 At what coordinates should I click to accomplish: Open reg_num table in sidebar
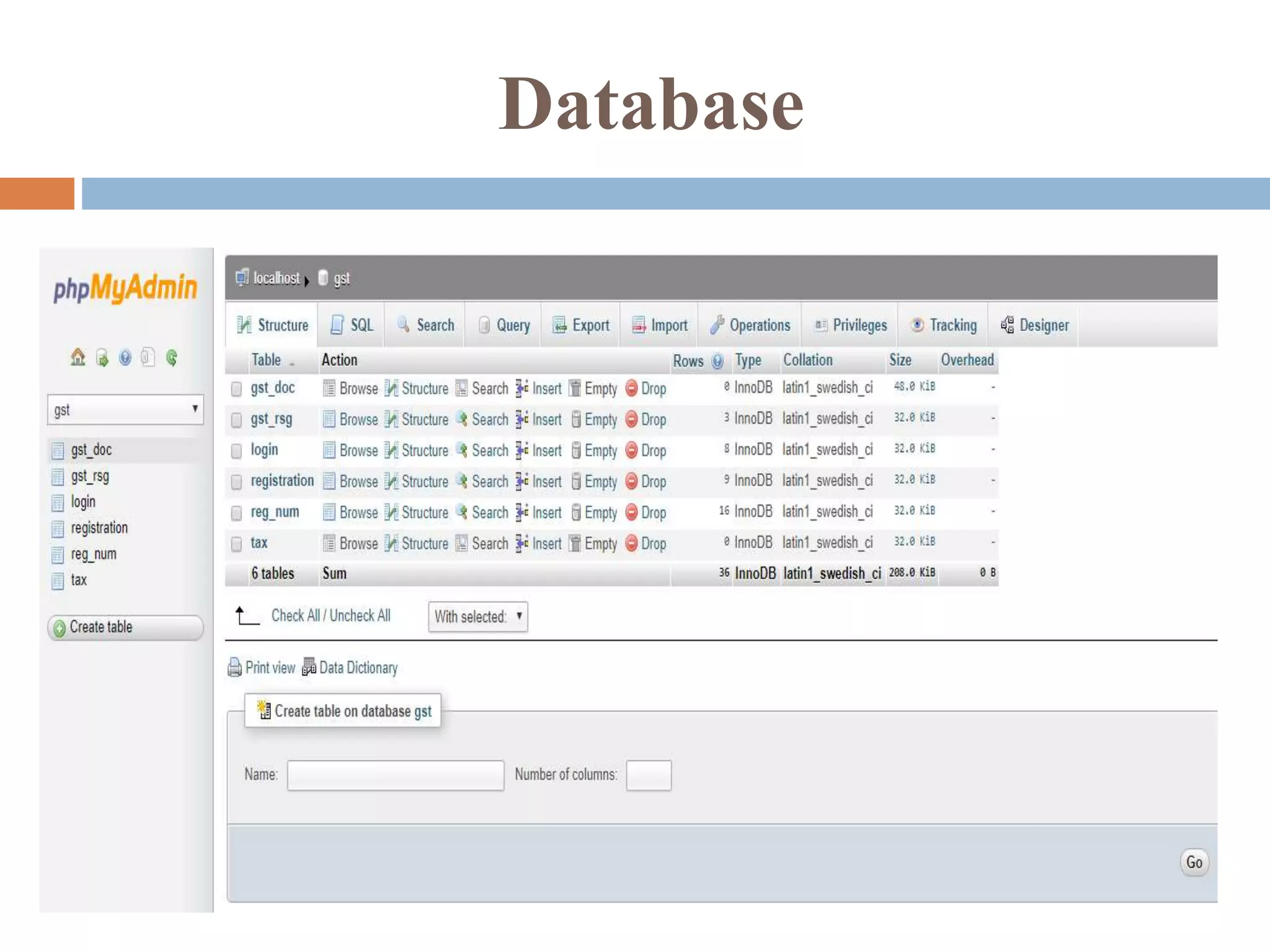point(94,554)
